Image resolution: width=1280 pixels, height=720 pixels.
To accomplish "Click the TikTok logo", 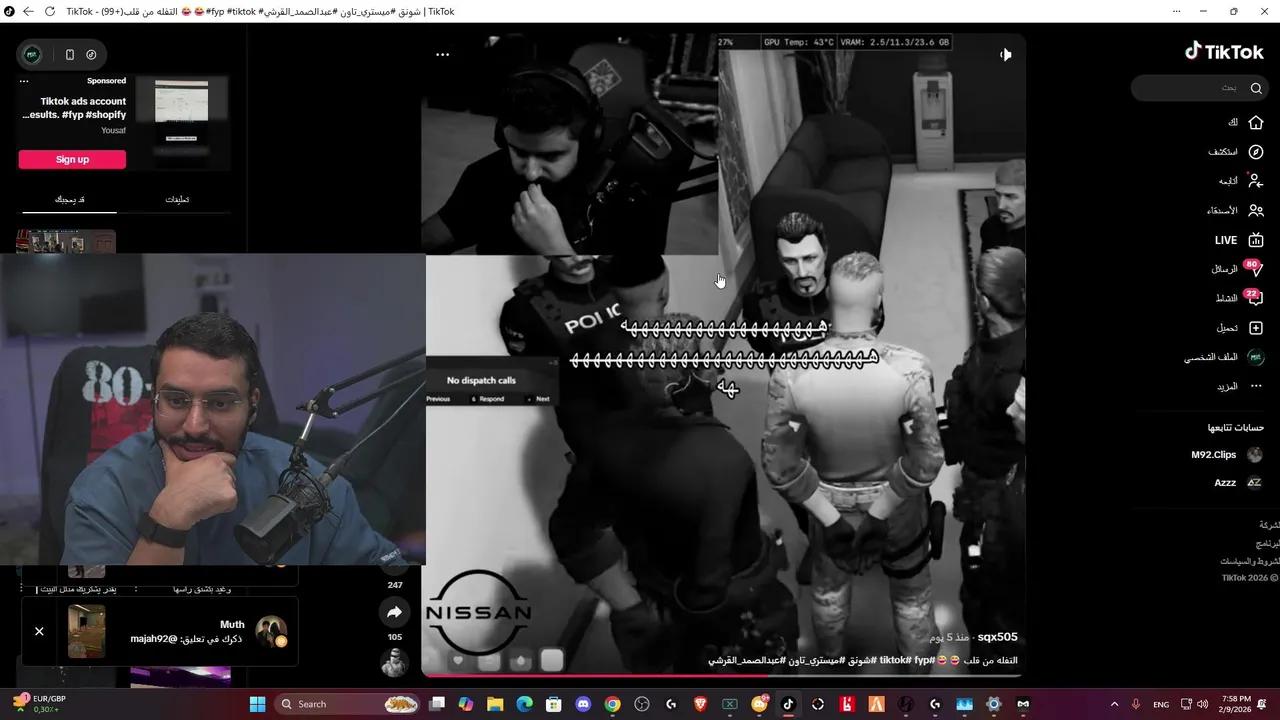I will click(1224, 52).
